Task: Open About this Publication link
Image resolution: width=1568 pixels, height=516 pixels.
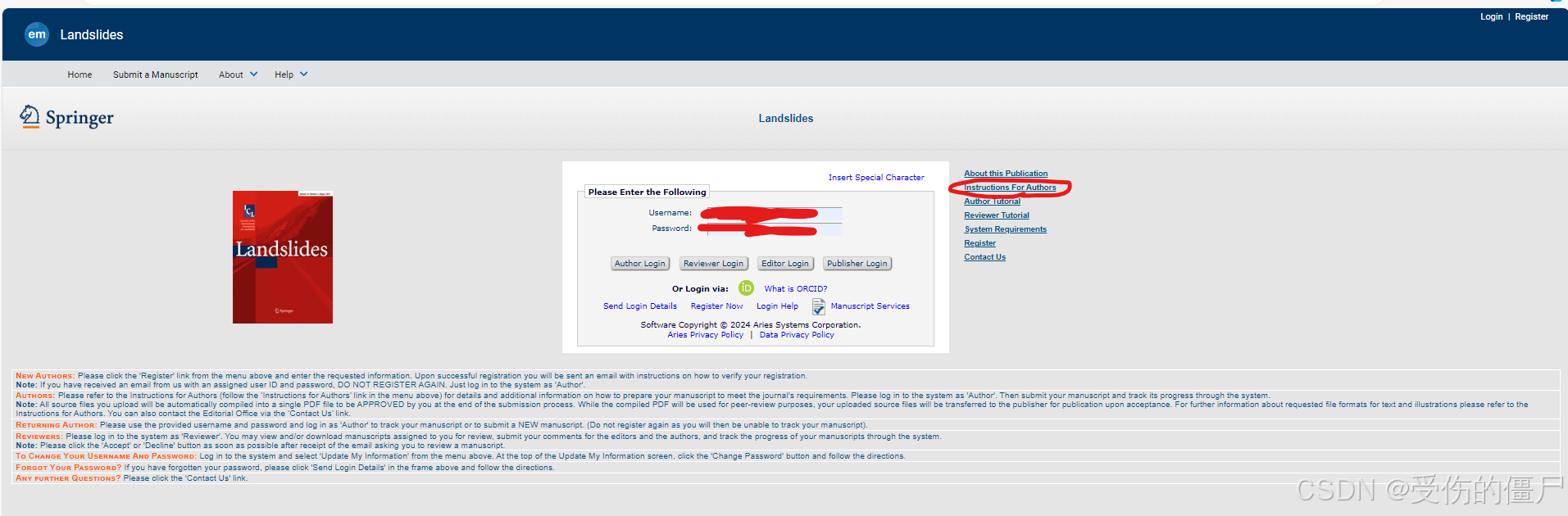Action: [1006, 174]
